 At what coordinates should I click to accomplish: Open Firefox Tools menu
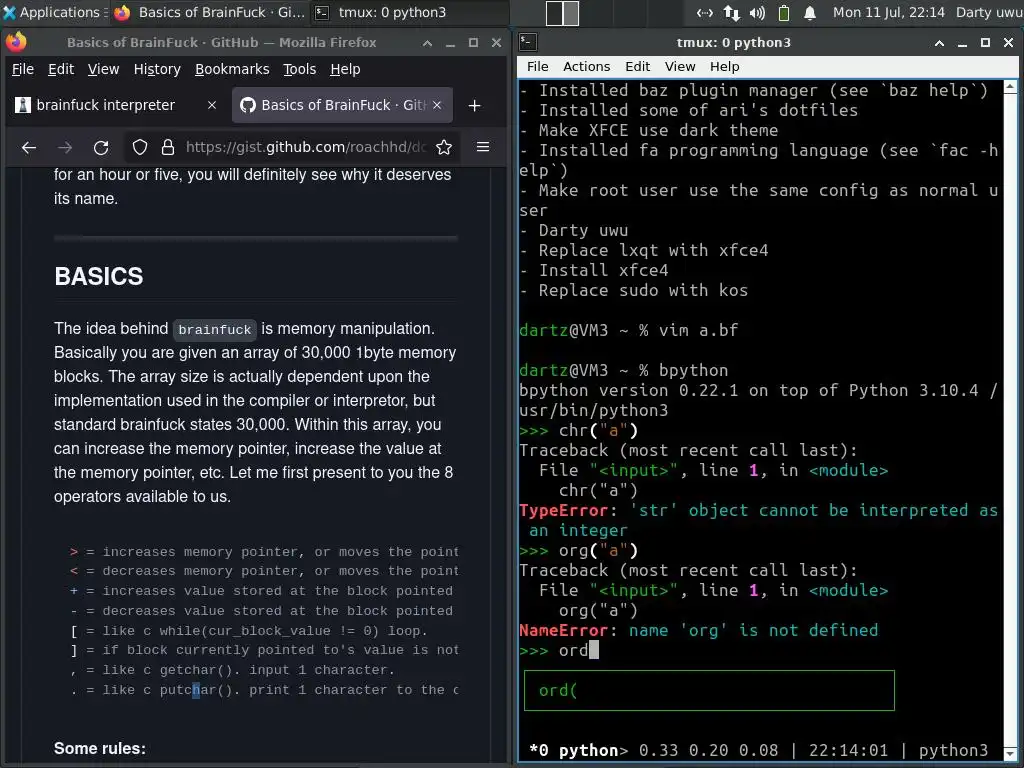299,69
